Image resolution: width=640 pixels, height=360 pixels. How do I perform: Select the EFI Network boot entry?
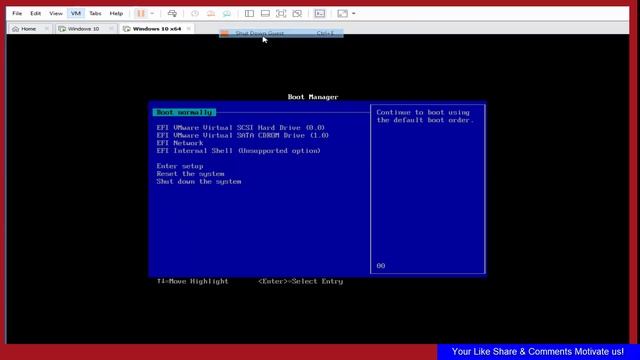click(180, 143)
